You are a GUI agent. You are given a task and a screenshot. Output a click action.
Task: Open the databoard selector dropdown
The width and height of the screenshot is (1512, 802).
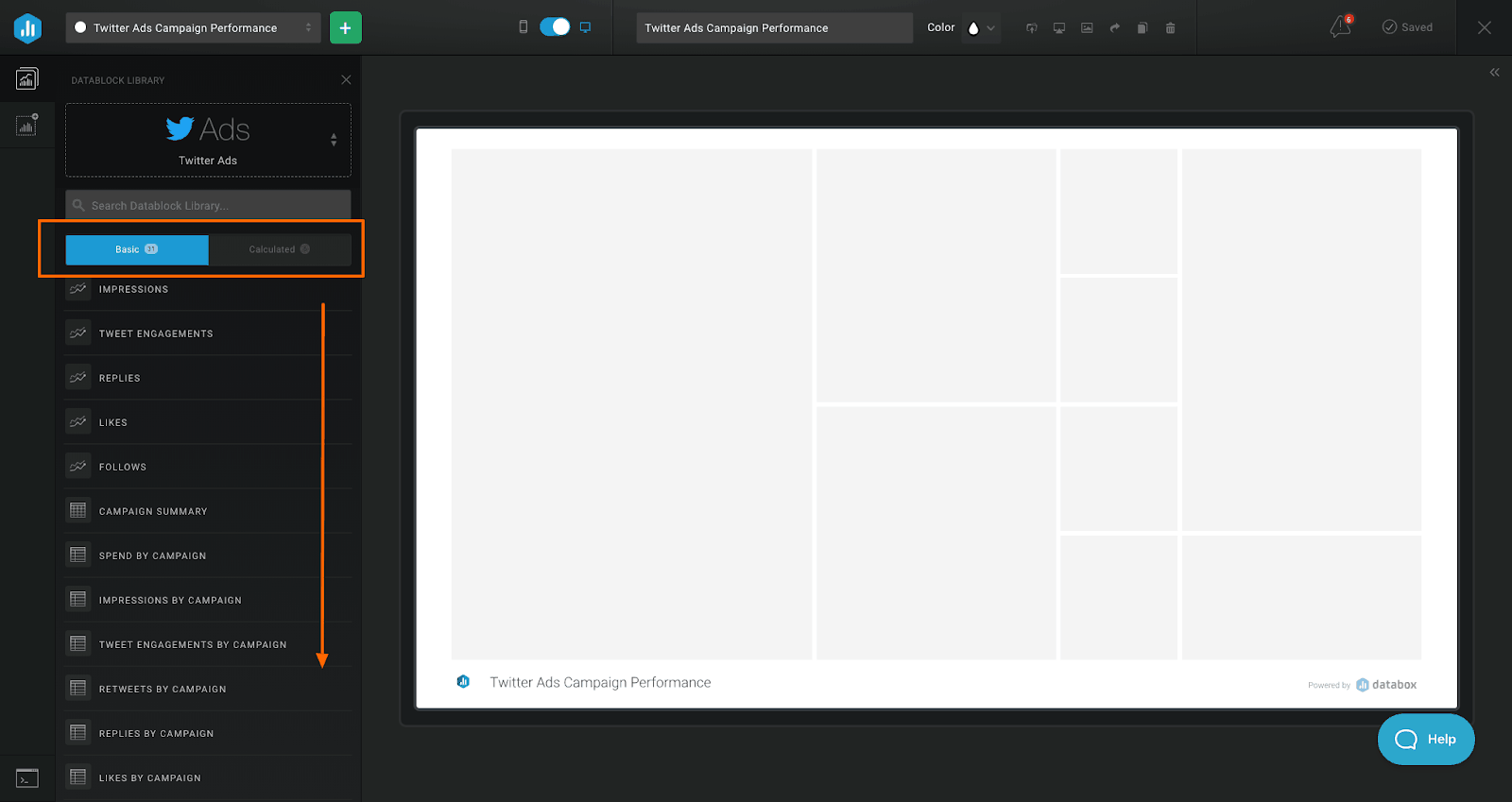click(193, 27)
